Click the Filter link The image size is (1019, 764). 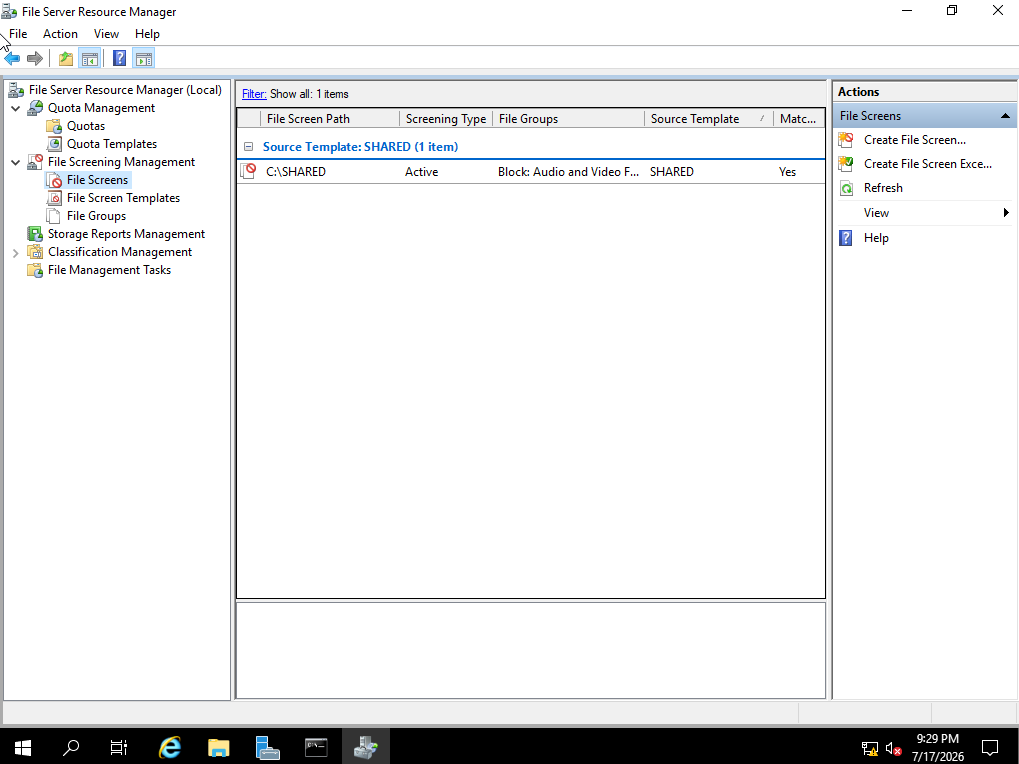click(x=254, y=94)
